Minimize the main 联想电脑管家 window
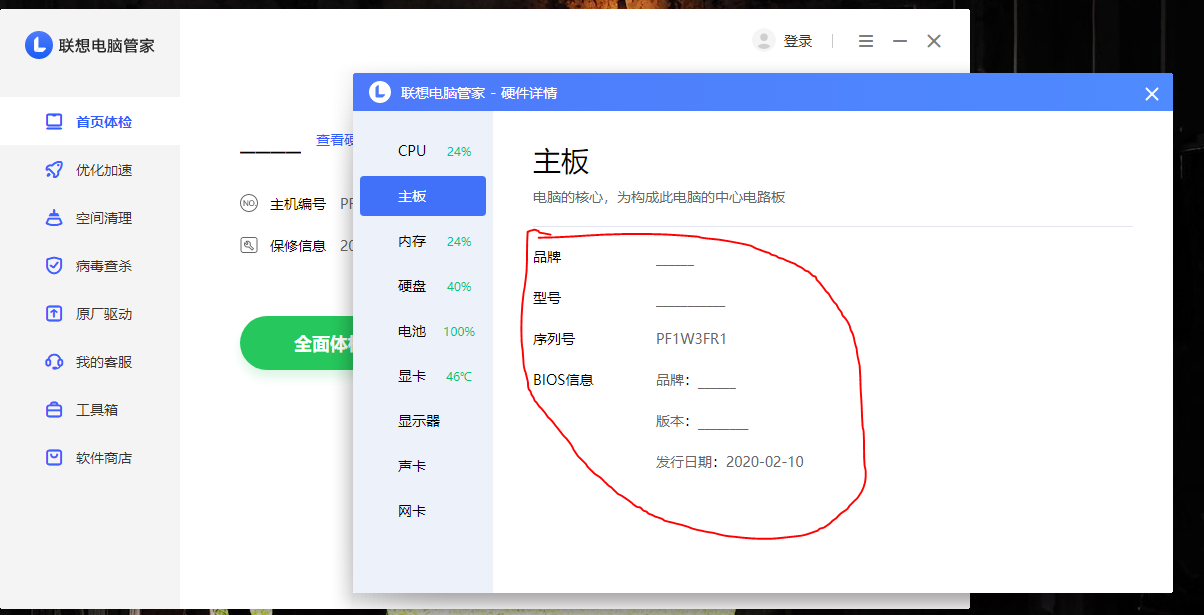The height and width of the screenshot is (615, 1204). (x=900, y=41)
